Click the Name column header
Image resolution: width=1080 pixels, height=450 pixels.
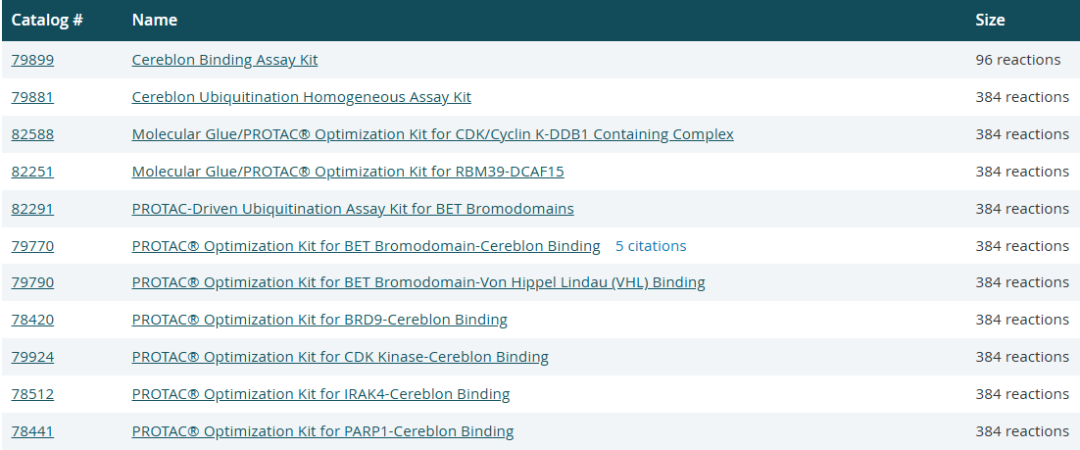click(154, 20)
